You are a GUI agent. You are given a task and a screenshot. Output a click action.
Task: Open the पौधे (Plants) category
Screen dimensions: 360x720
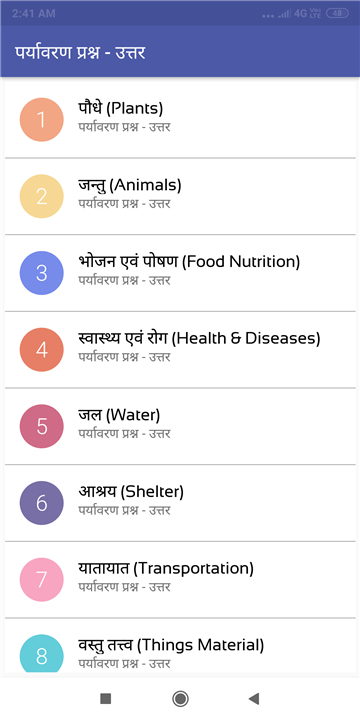coord(180,119)
